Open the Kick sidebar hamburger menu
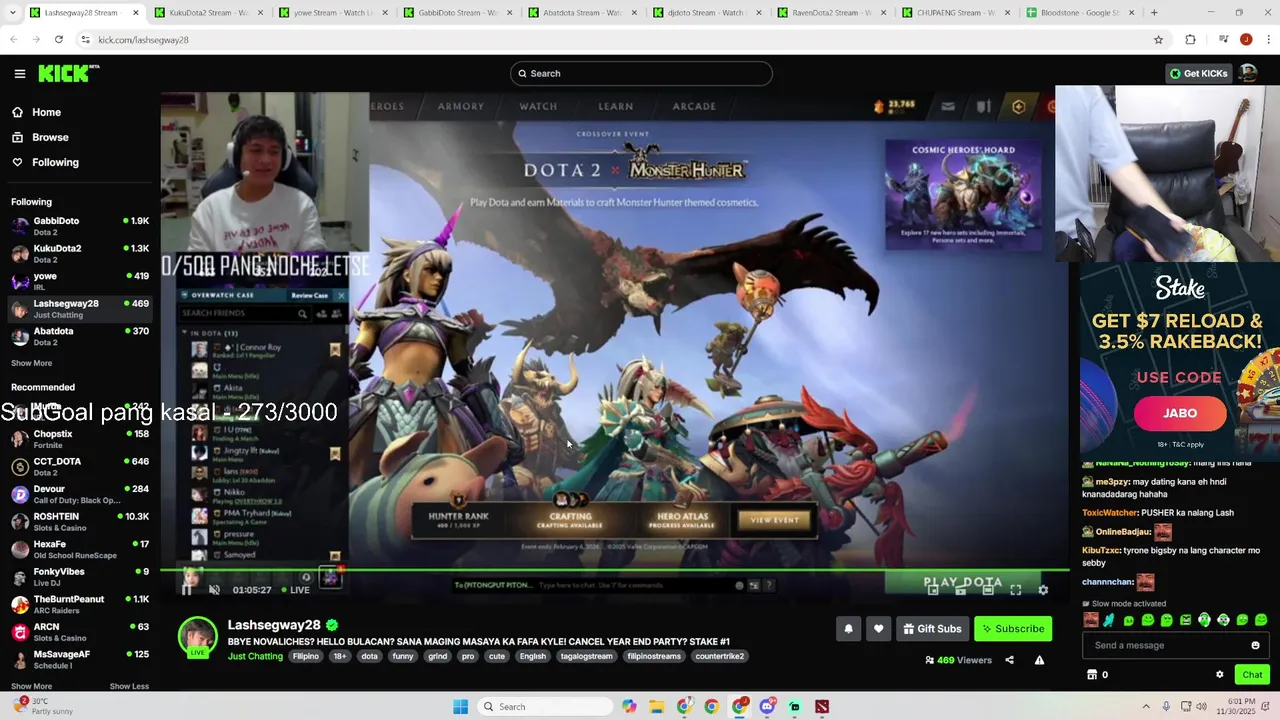This screenshot has height=720, width=1280. pos(19,73)
